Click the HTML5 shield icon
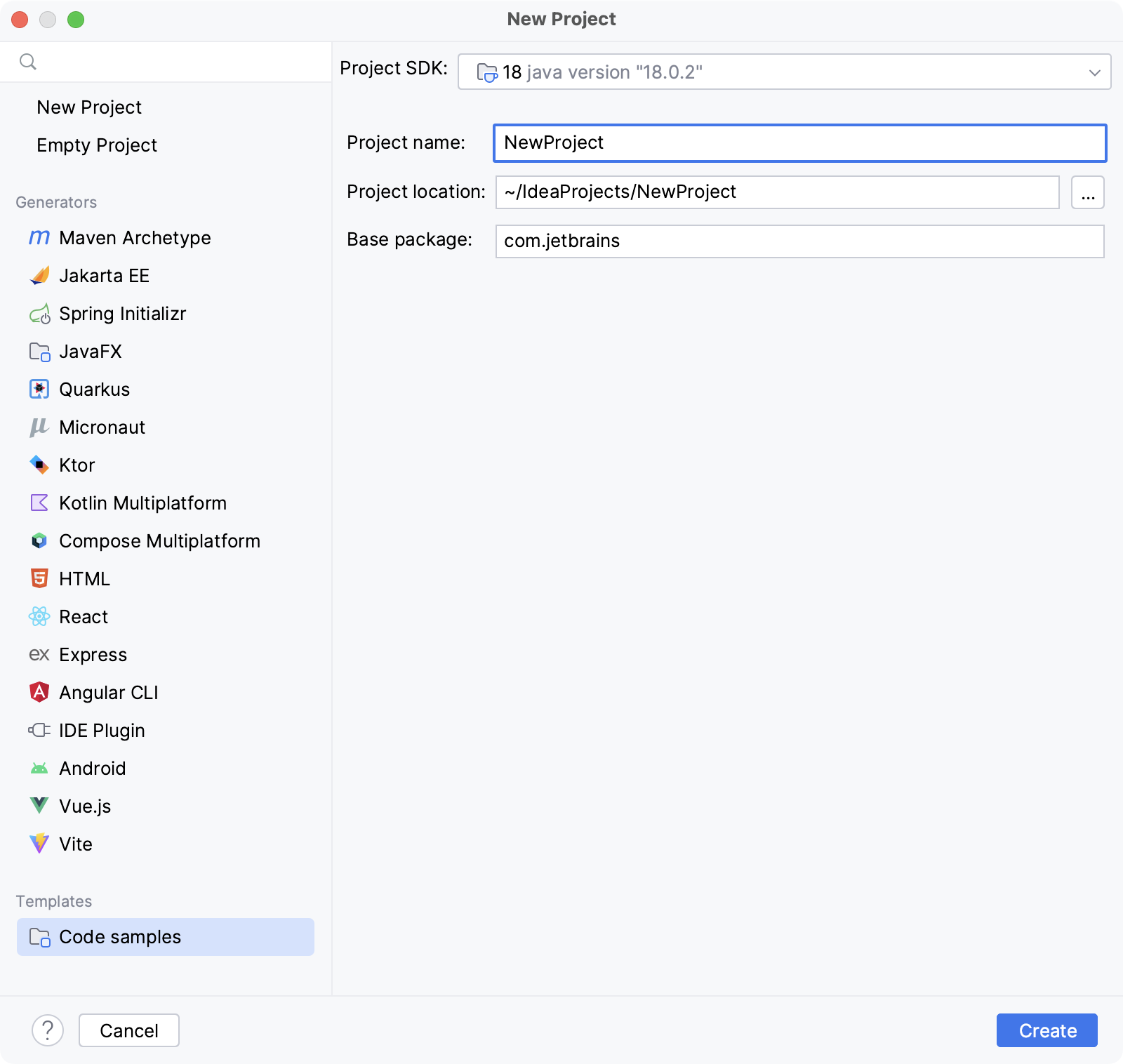Screen dimensions: 1123x1064 click(x=39, y=578)
